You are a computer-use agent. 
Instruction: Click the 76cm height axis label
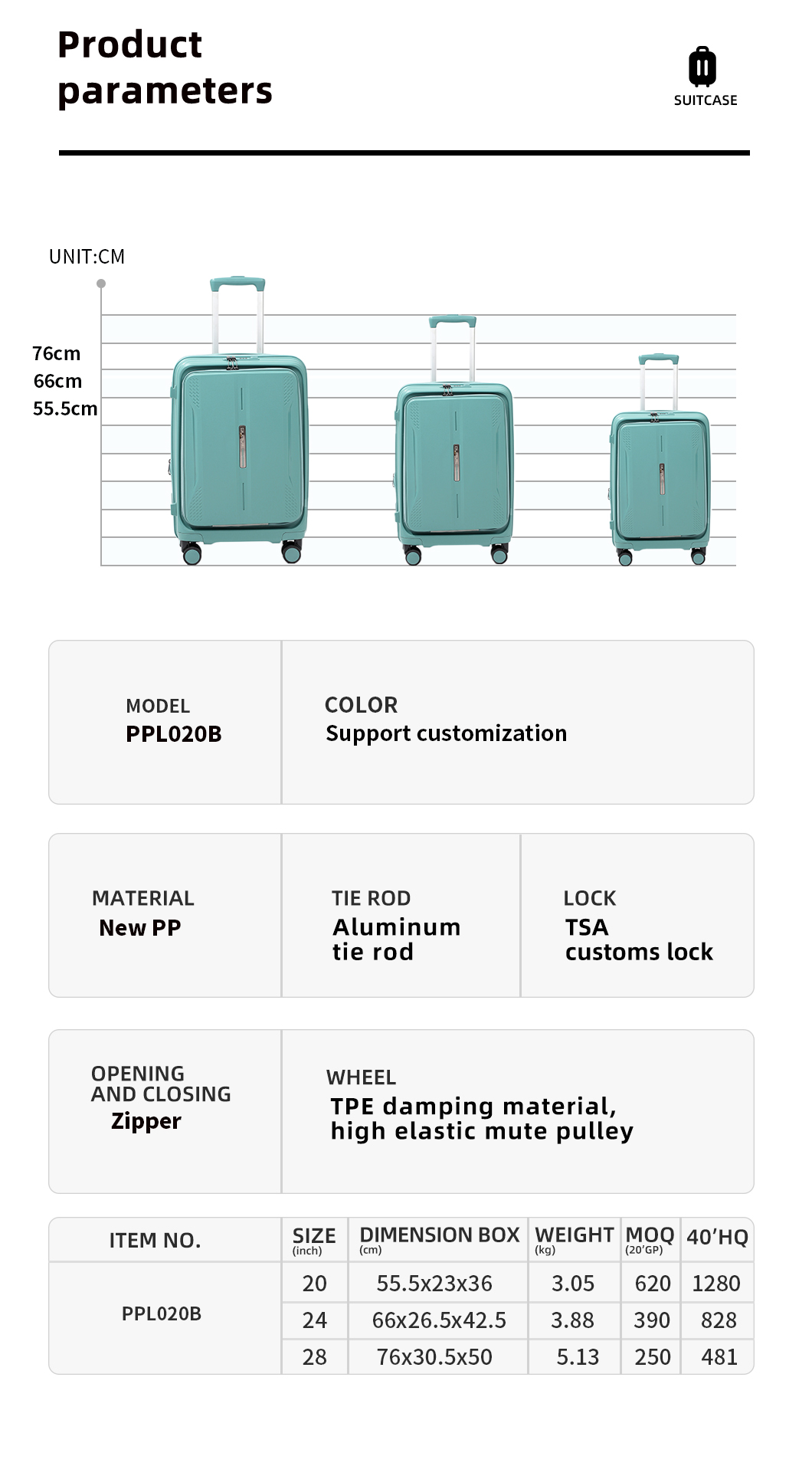point(57,353)
